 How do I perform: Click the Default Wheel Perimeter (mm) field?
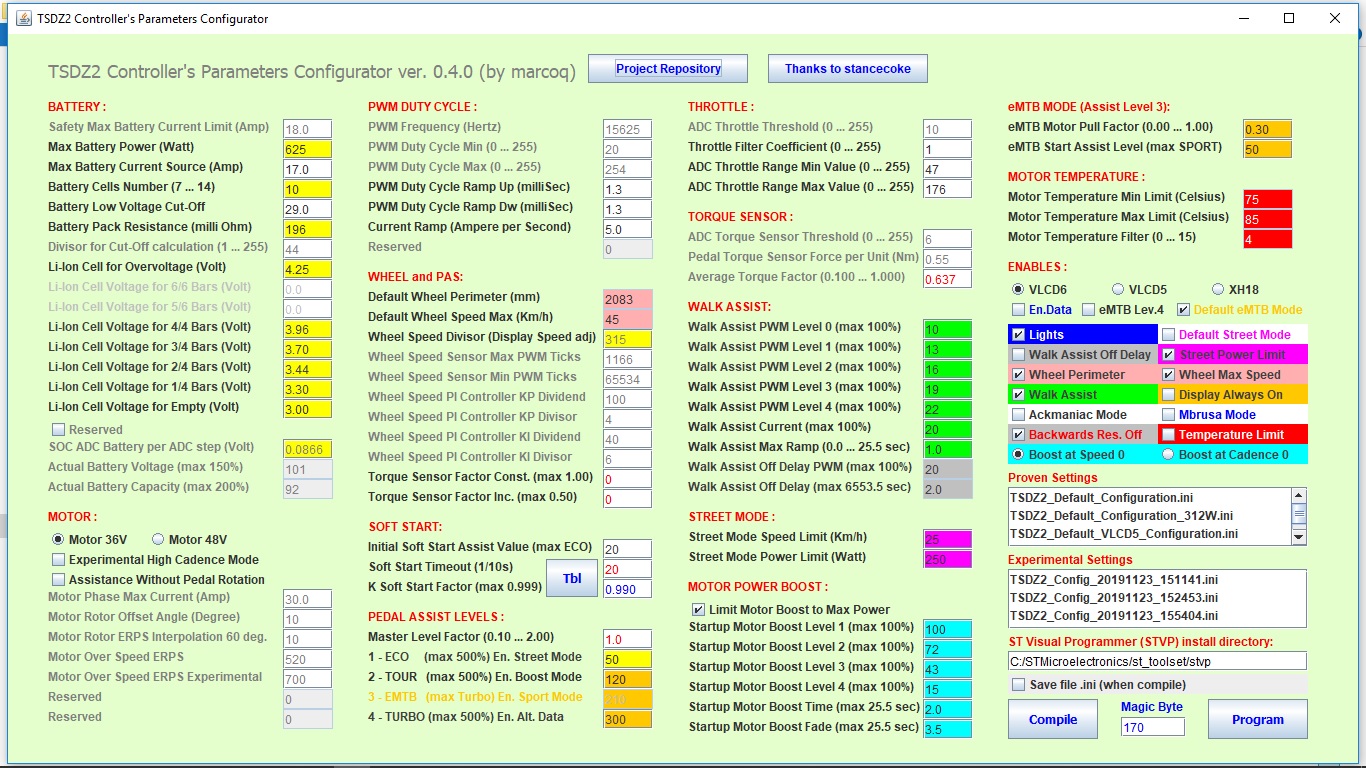click(x=628, y=299)
